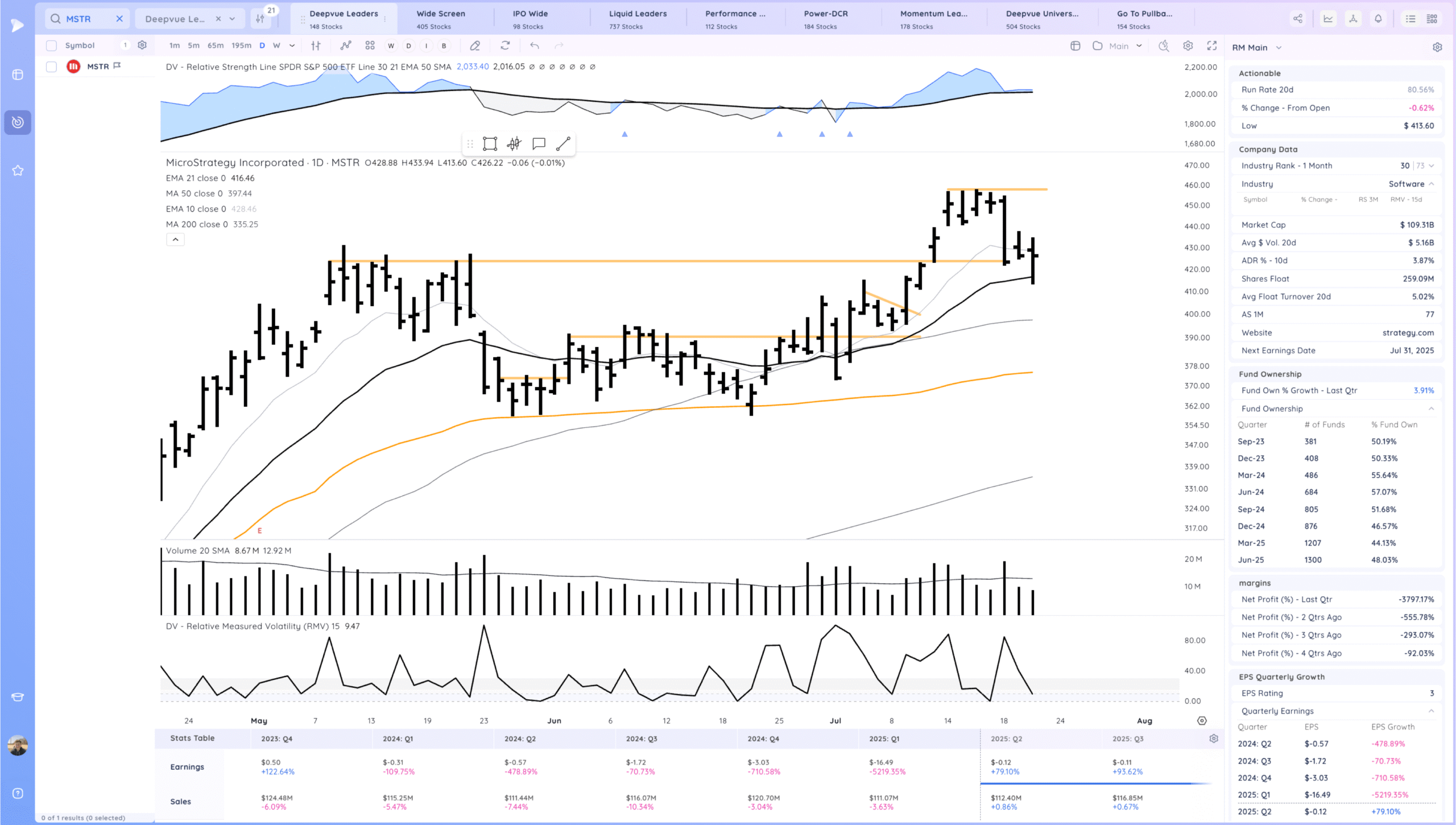The image size is (1456, 825).
Task: Click the alerts bell icon
Action: pos(1378,19)
